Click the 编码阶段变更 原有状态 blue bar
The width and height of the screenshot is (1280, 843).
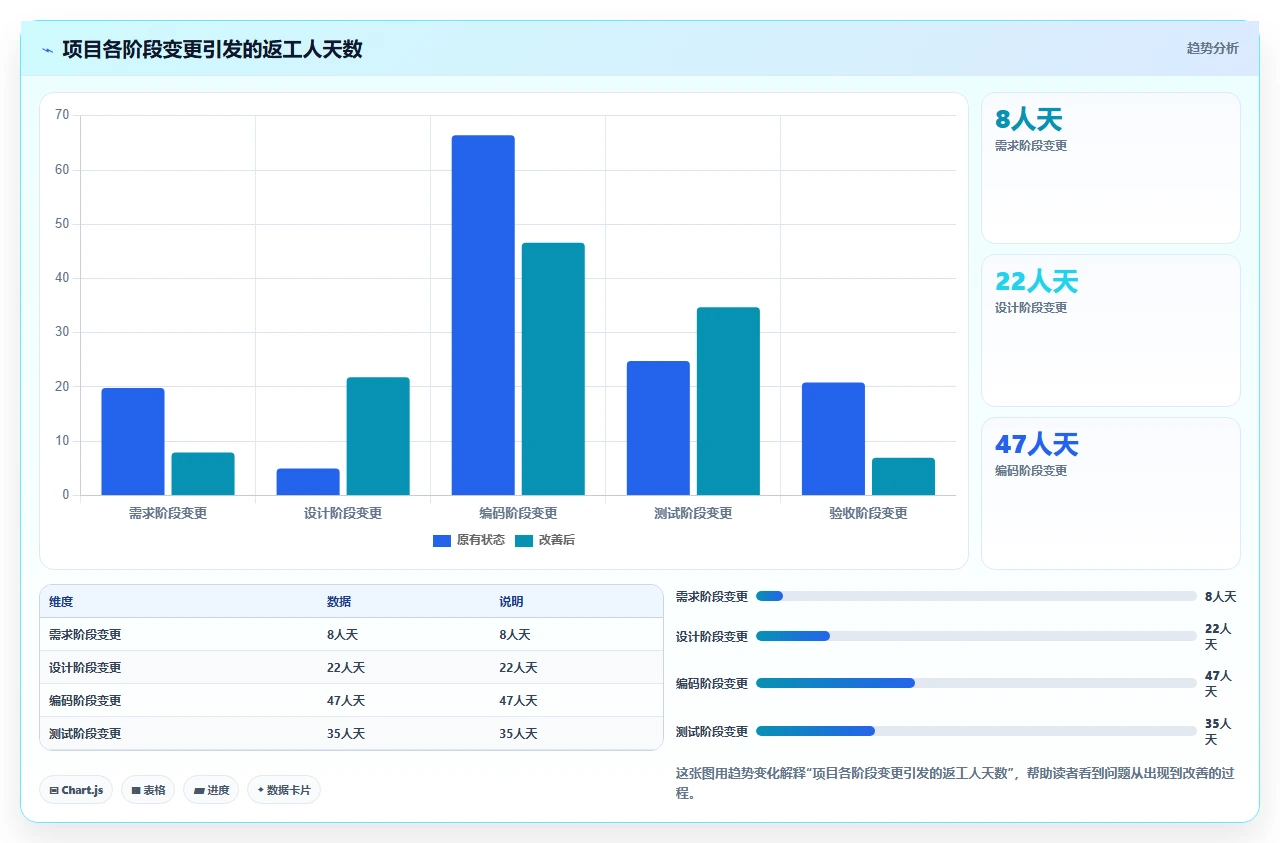(483, 315)
